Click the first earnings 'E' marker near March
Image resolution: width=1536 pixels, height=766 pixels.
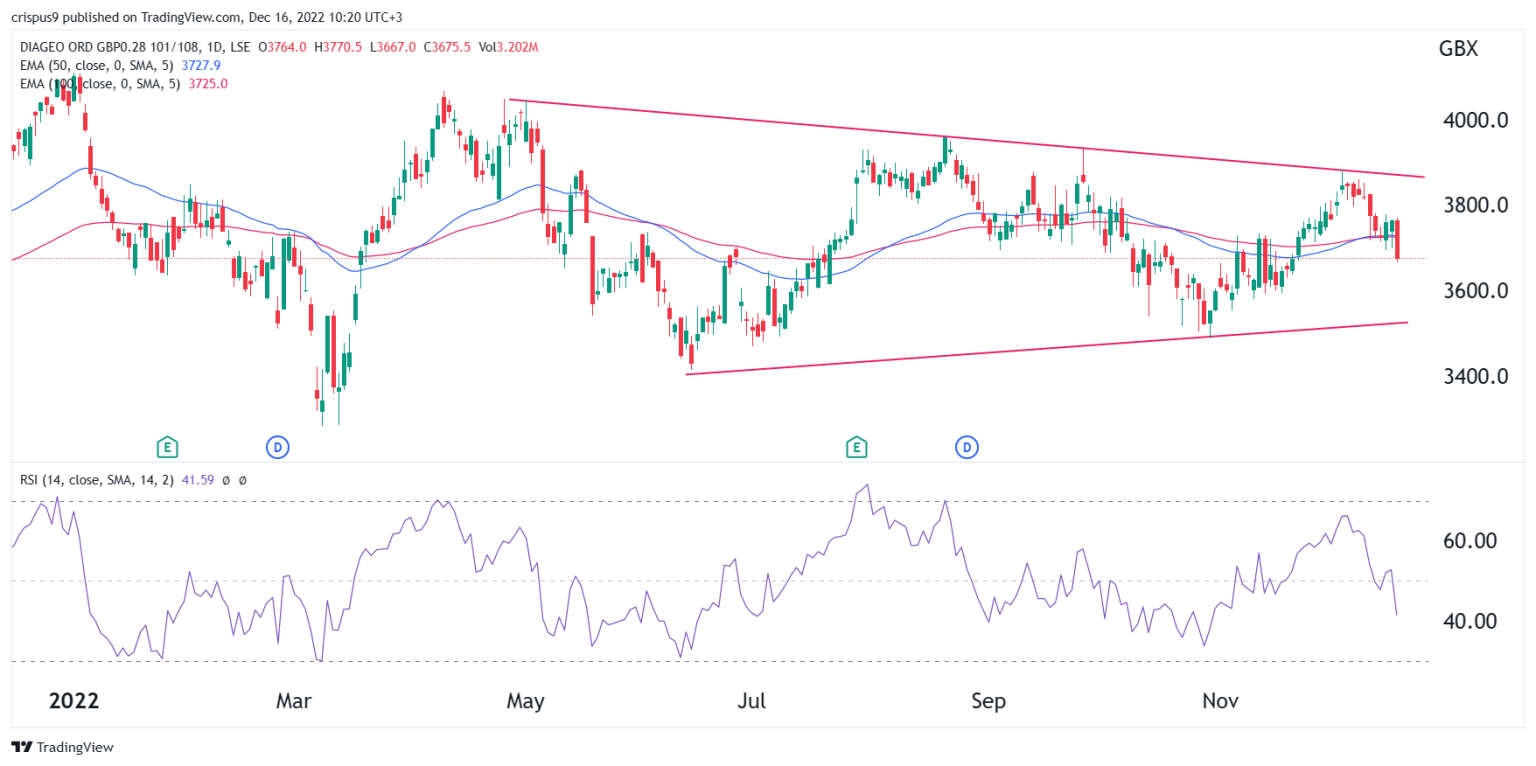click(x=167, y=446)
